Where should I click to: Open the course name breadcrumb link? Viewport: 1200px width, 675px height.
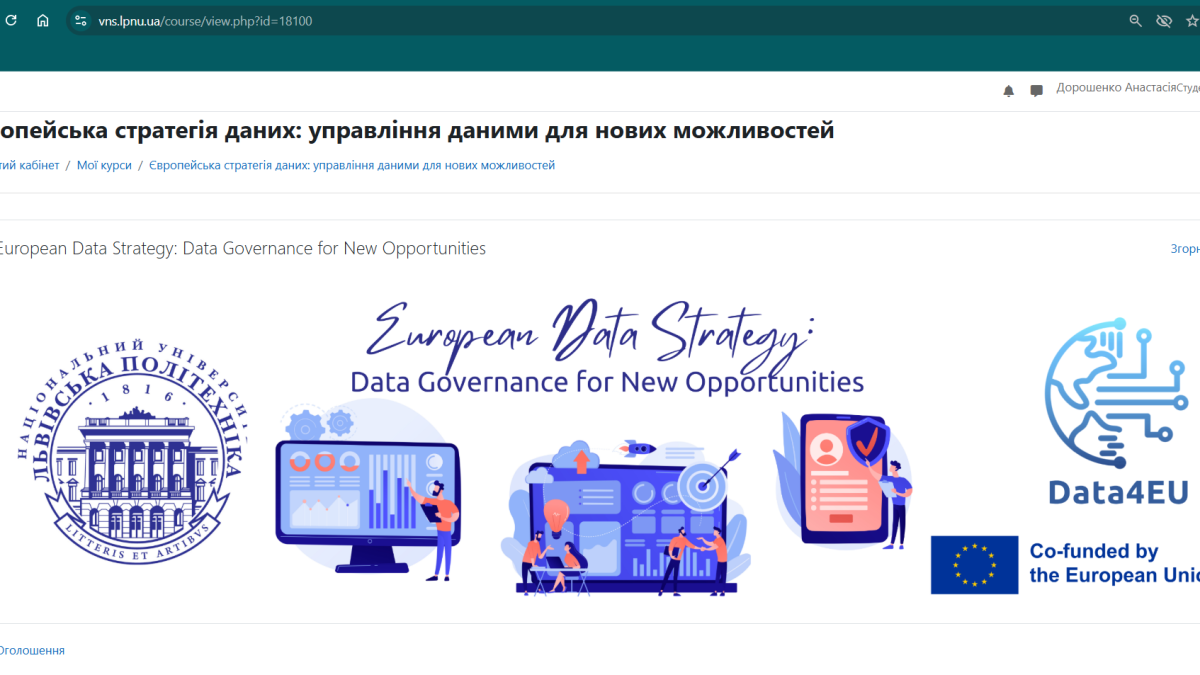[x=352, y=165]
